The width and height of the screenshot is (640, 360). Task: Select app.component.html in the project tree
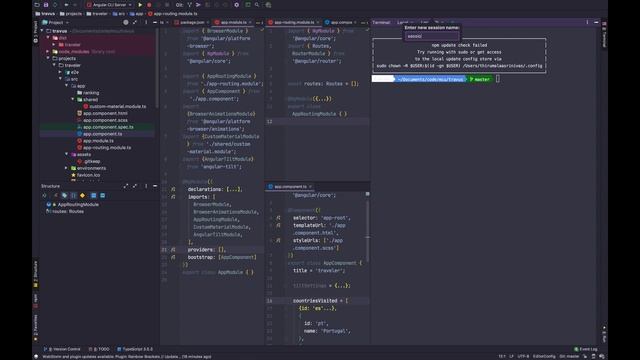click(x=105, y=113)
